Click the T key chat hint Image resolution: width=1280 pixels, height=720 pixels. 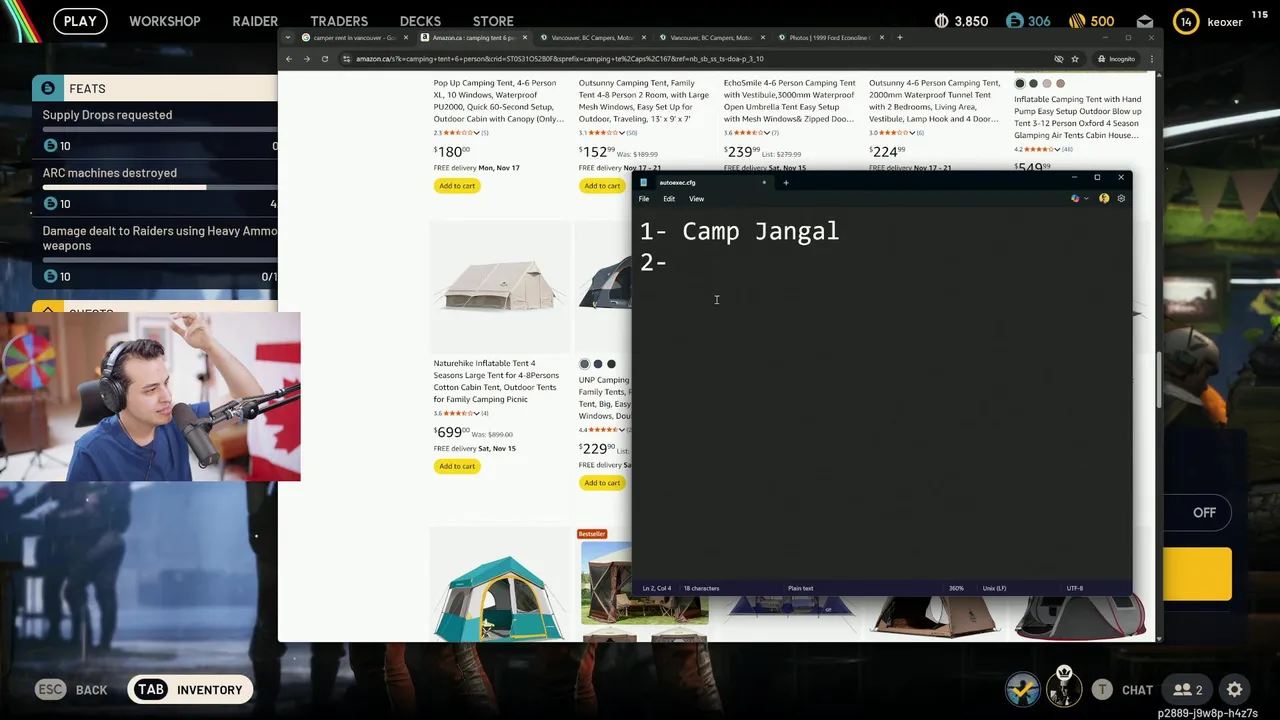tap(1102, 690)
